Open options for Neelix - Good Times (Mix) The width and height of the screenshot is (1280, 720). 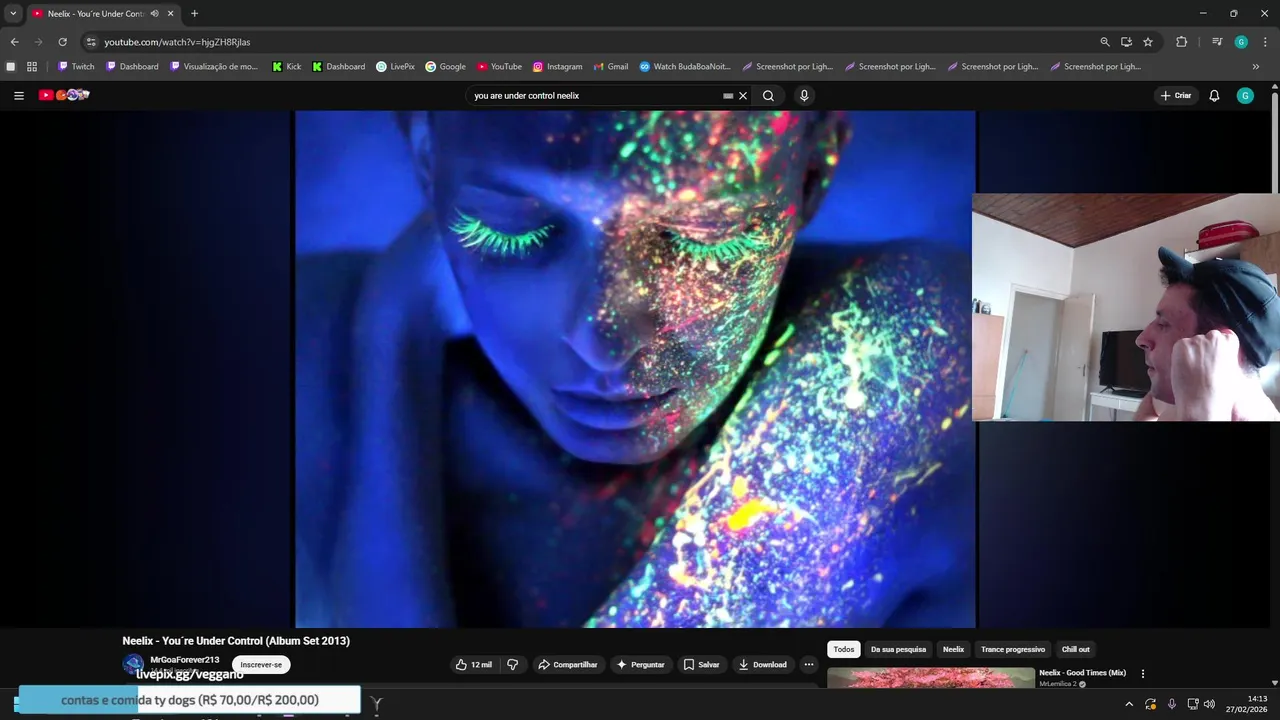pyautogui.click(x=1143, y=674)
